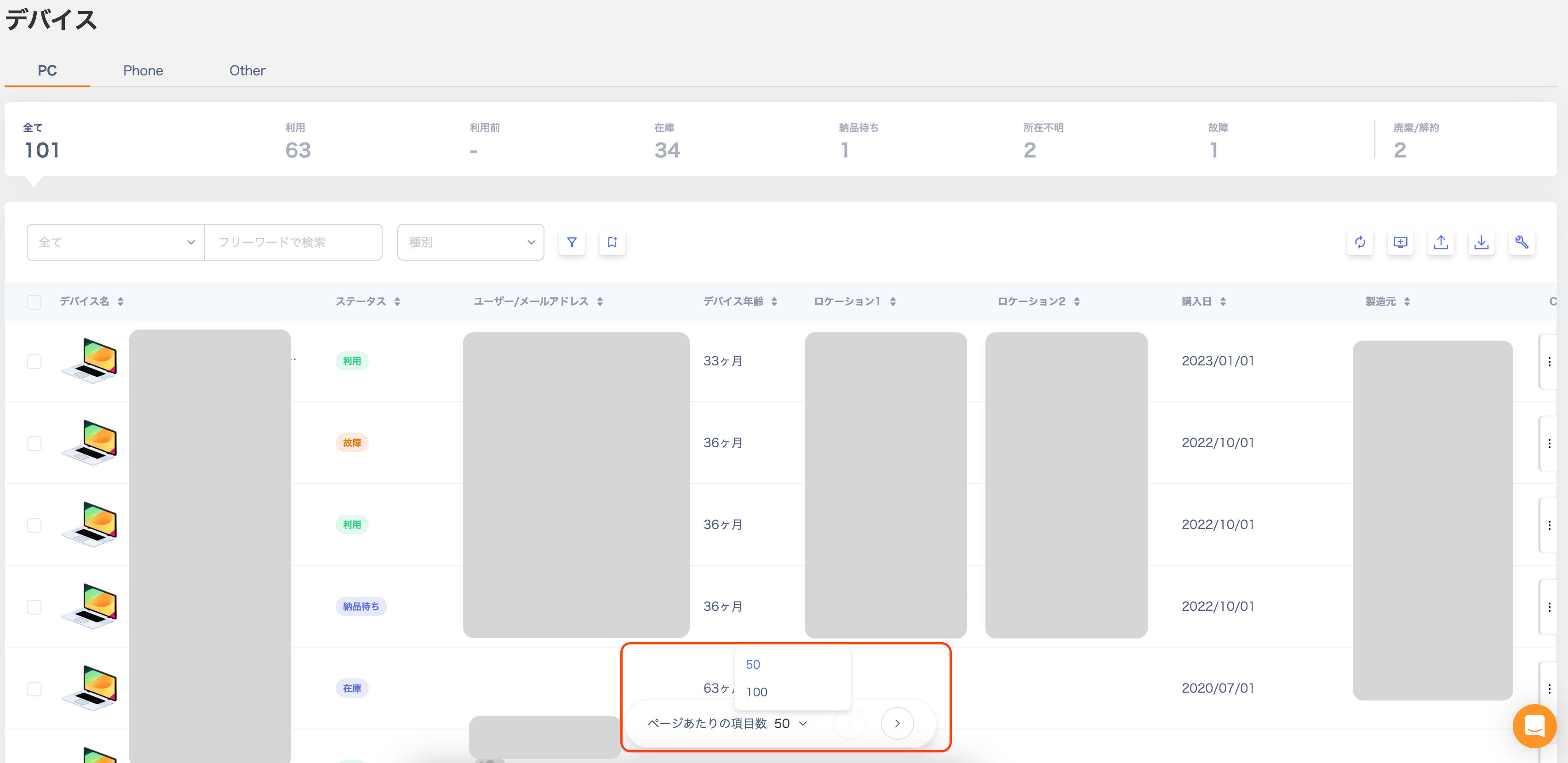Toggle the select-all header checkbox
Image resolution: width=1568 pixels, height=763 pixels.
pyautogui.click(x=34, y=302)
